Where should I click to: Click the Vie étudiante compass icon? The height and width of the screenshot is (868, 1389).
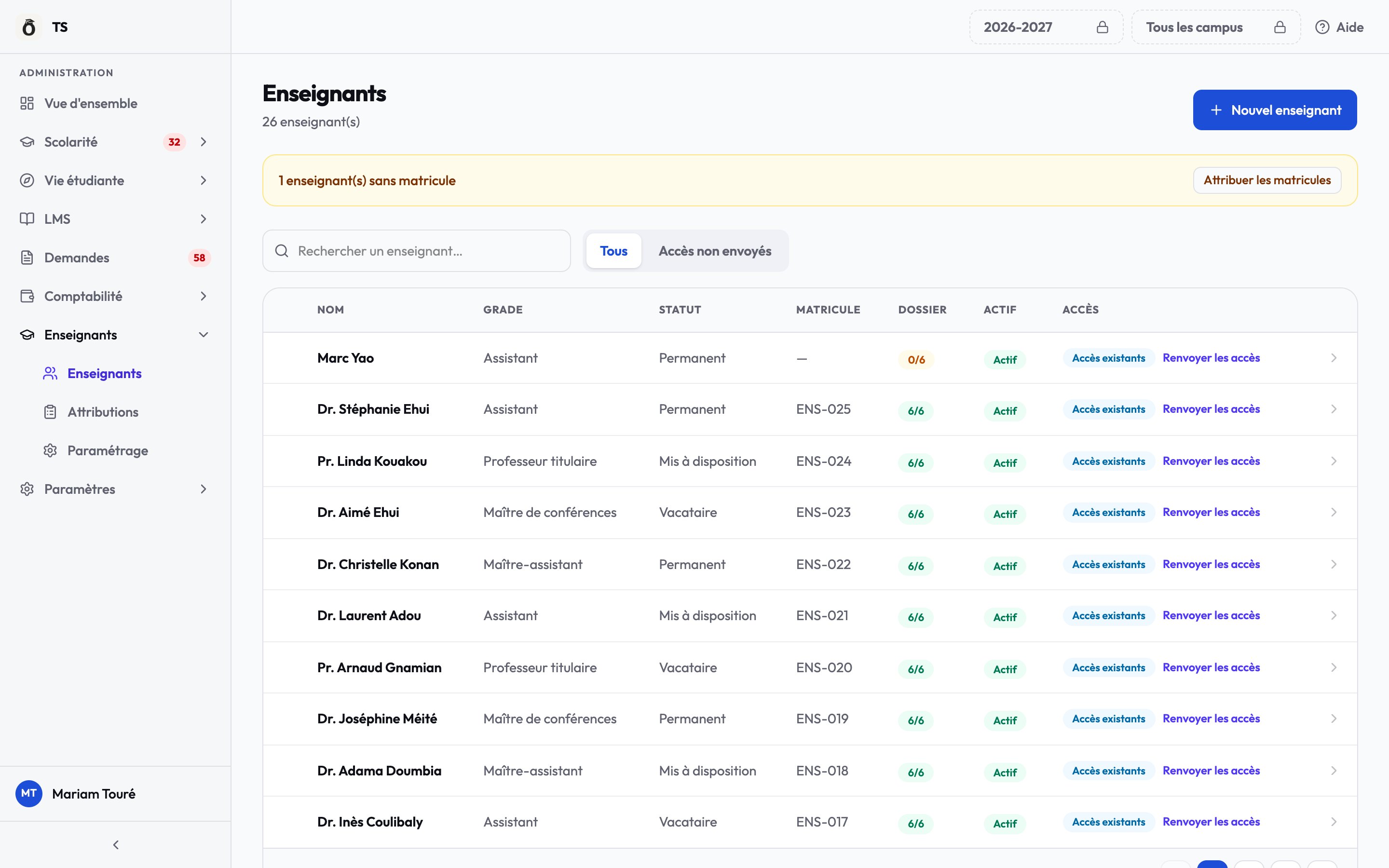27,180
